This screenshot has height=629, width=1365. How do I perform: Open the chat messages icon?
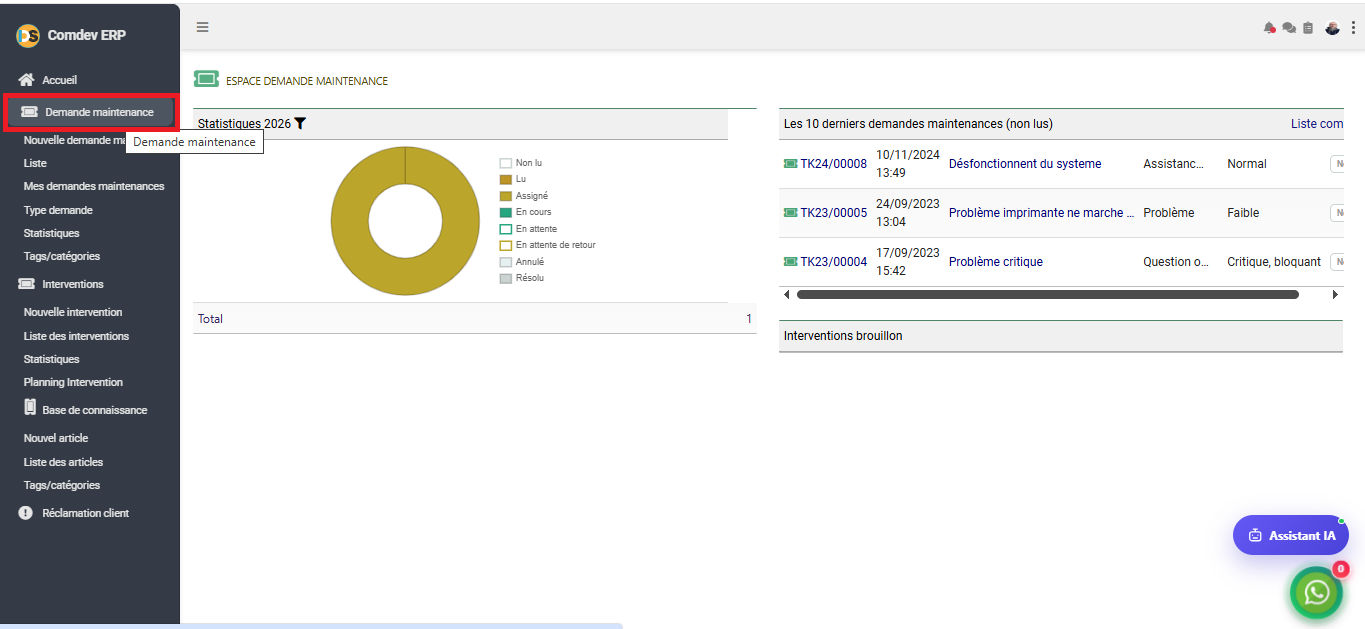tap(1289, 28)
